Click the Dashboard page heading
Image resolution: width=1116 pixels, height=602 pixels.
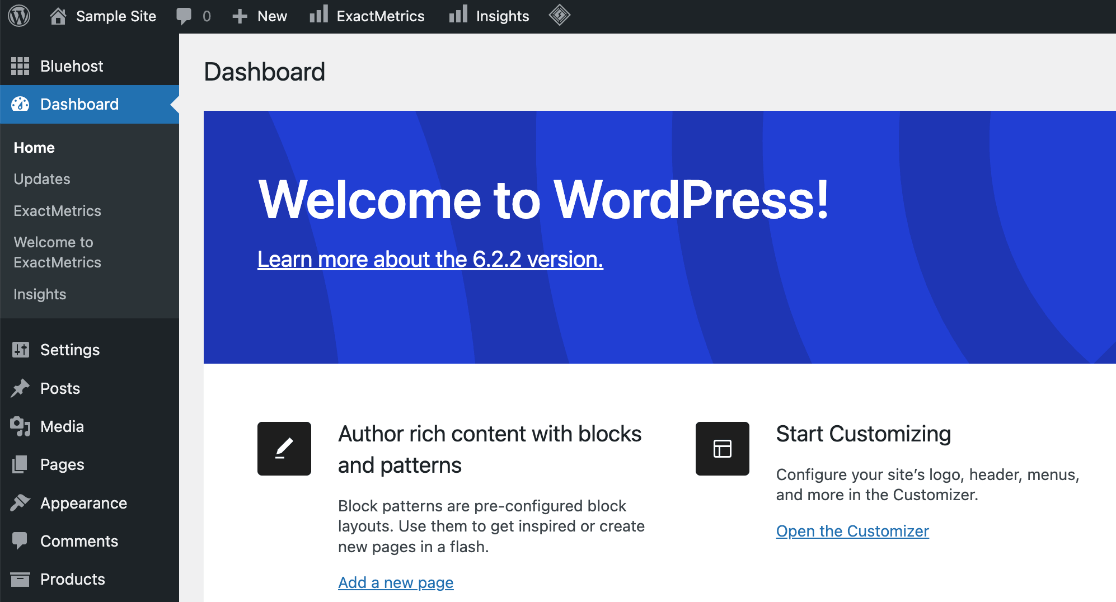tap(265, 72)
